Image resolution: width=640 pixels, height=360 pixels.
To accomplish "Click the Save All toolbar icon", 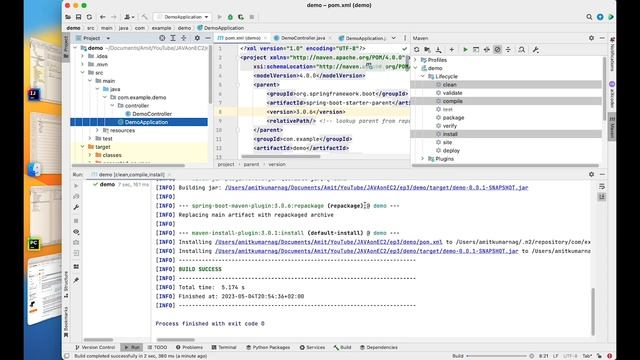I will [x=78, y=17].
